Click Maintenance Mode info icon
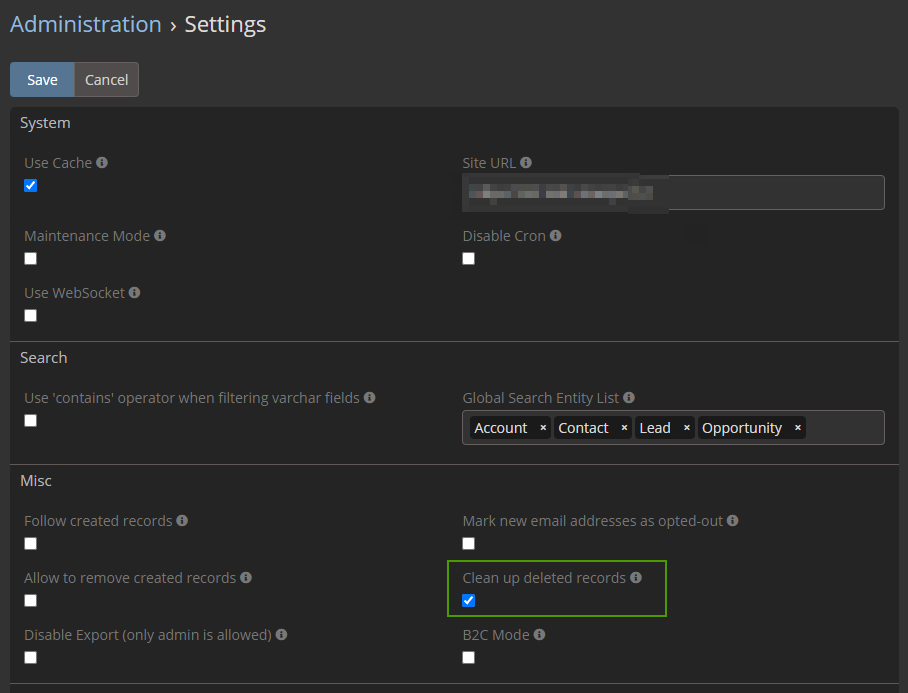 click(x=160, y=236)
